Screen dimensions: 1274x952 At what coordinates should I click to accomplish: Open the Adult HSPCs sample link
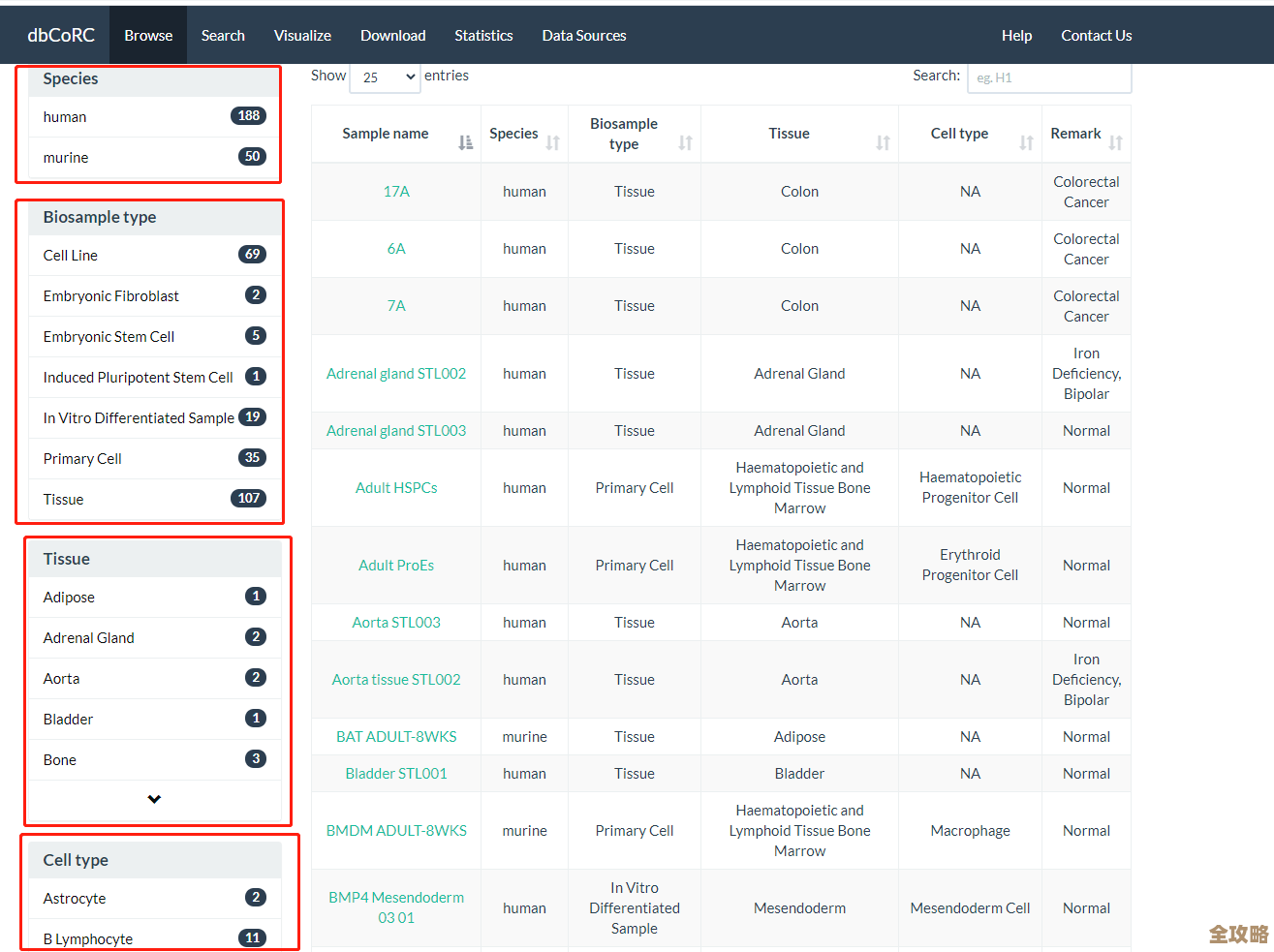tap(396, 488)
